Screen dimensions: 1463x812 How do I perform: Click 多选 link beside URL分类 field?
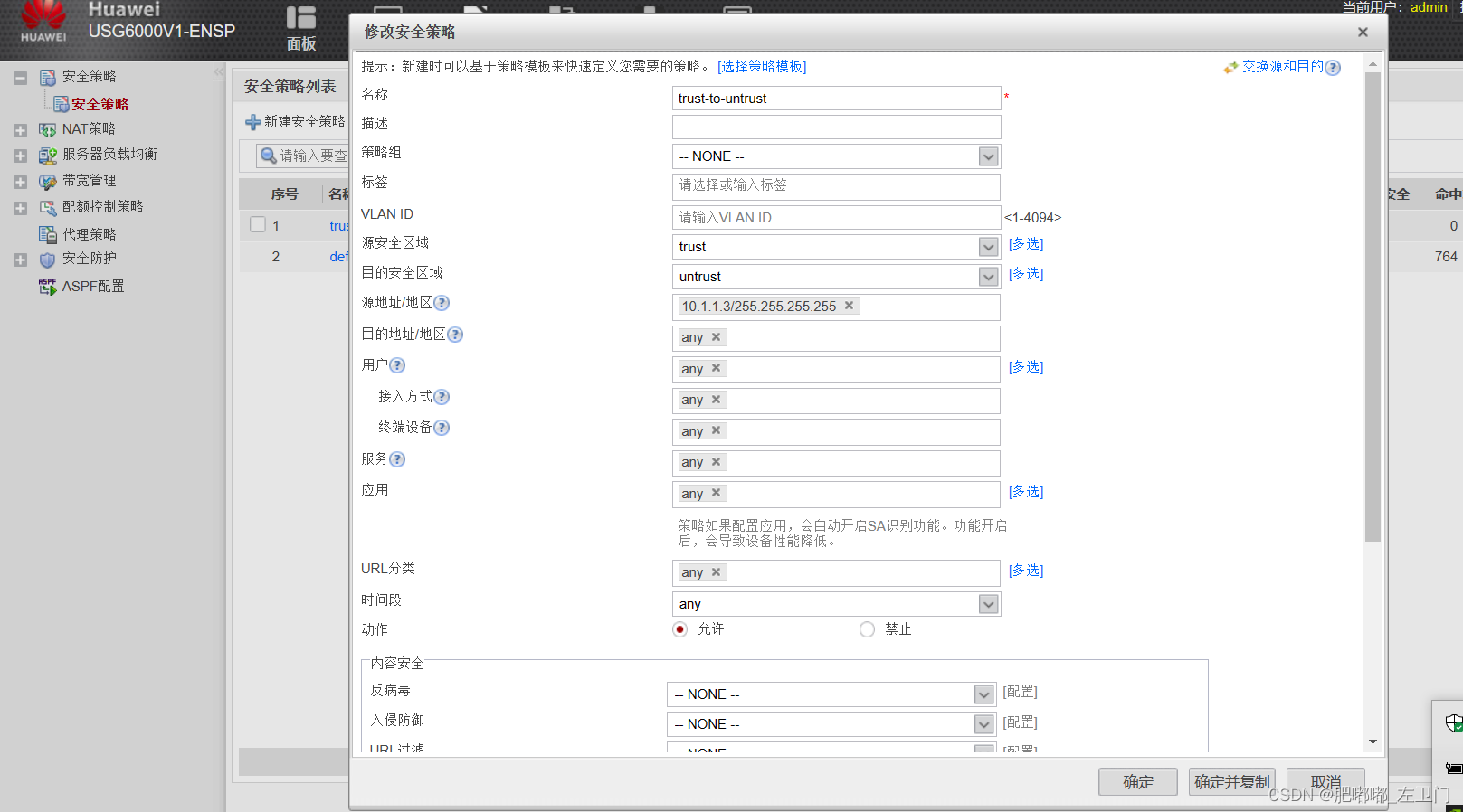pos(1026,571)
